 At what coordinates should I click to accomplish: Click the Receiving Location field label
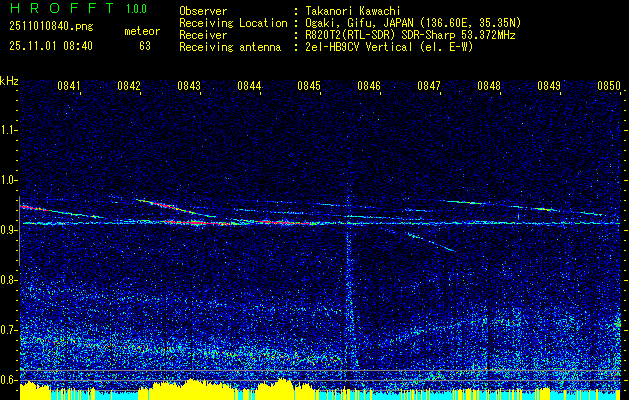233,23
